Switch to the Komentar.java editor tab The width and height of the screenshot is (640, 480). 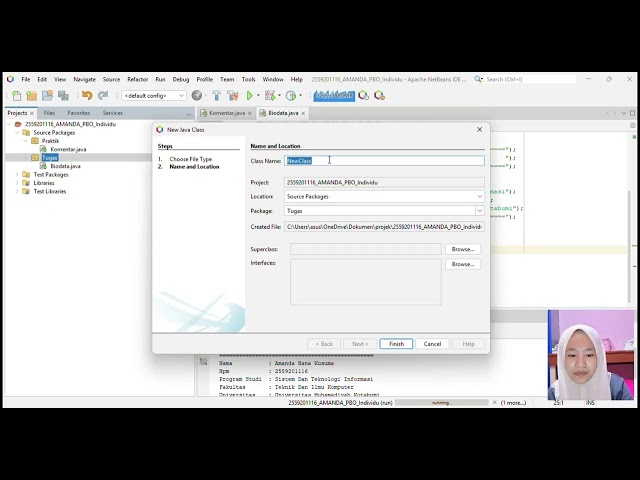click(227, 113)
